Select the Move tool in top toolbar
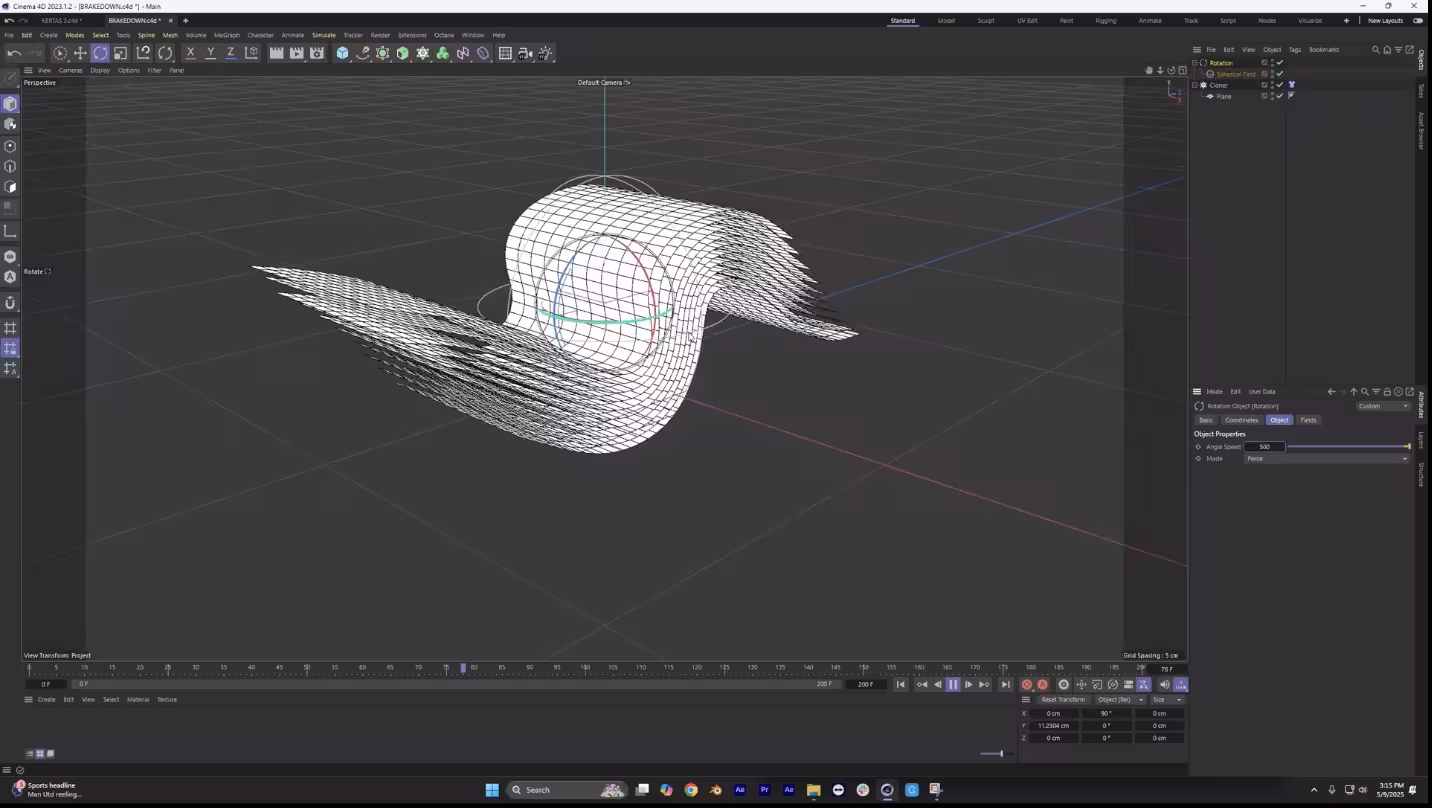This screenshot has height=808, width=1432. pyautogui.click(x=80, y=53)
